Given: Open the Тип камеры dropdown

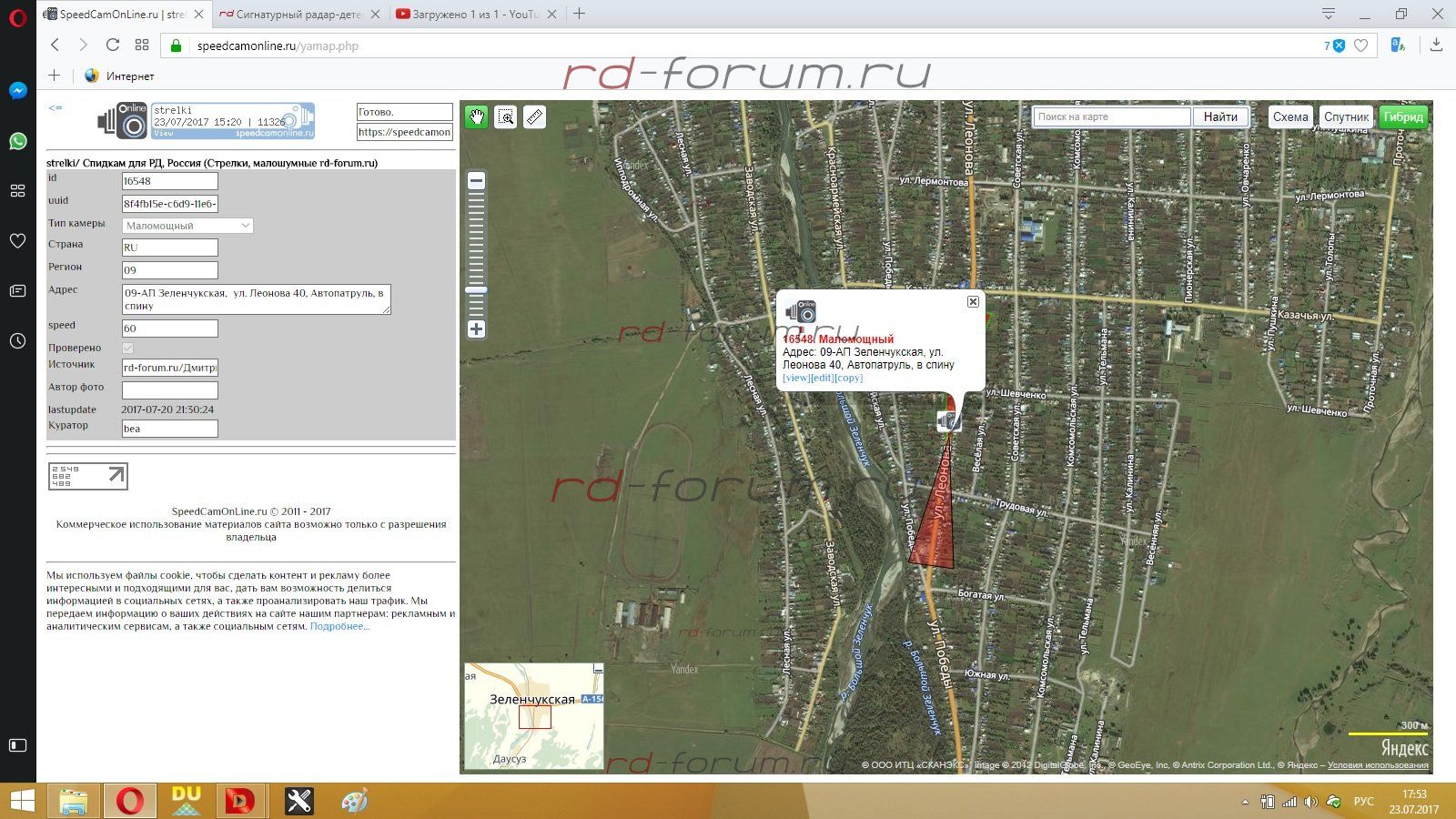Looking at the screenshot, I should 187,226.
